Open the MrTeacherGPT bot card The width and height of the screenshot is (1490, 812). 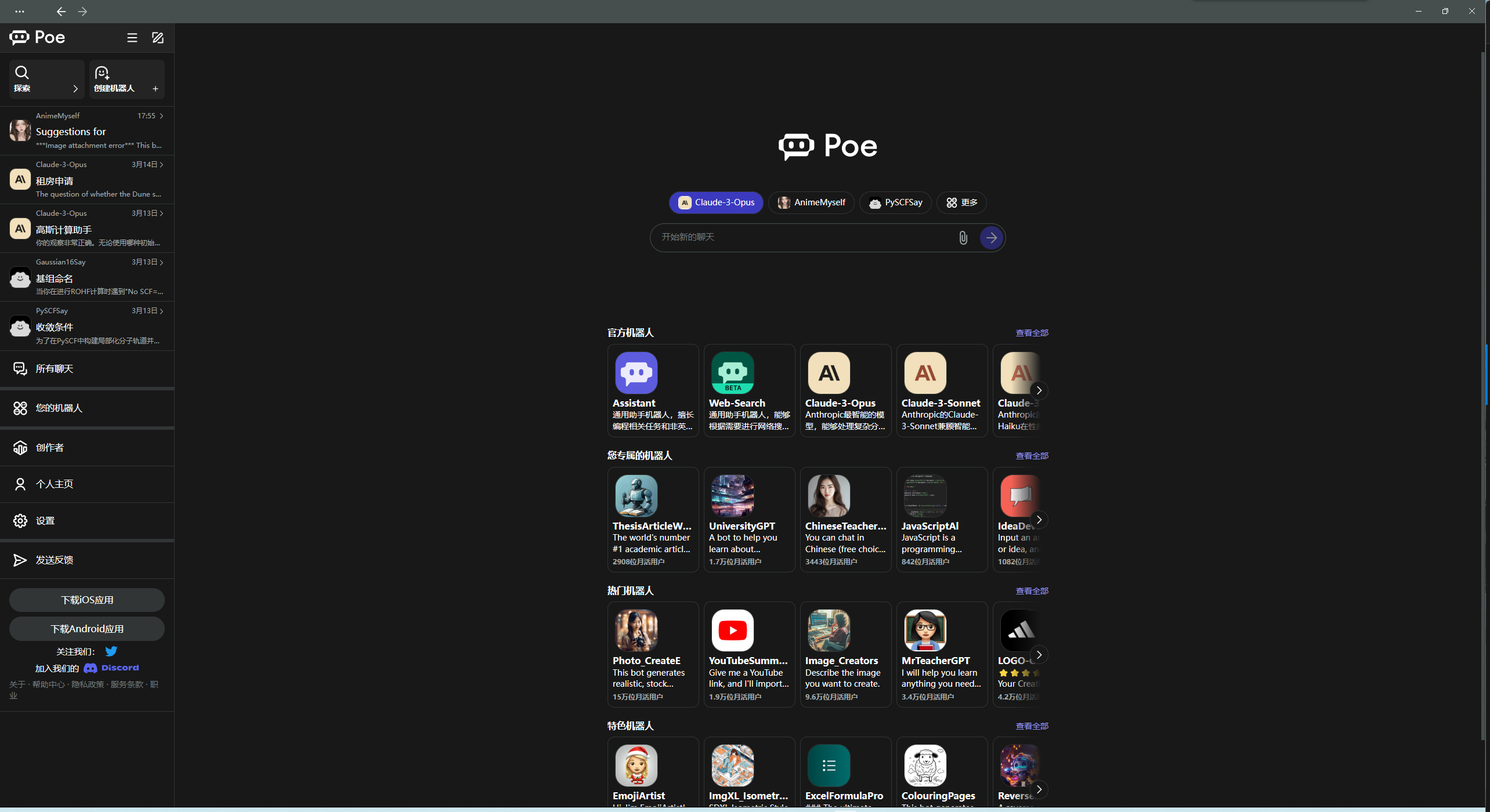pyautogui.click(x=942, y=654)
